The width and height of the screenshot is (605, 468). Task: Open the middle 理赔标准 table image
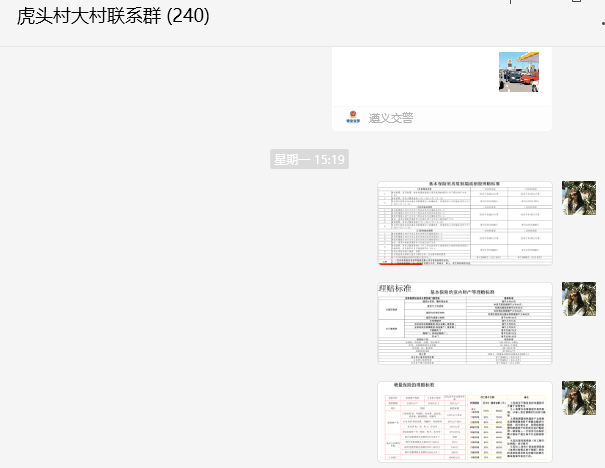(465, 324)
